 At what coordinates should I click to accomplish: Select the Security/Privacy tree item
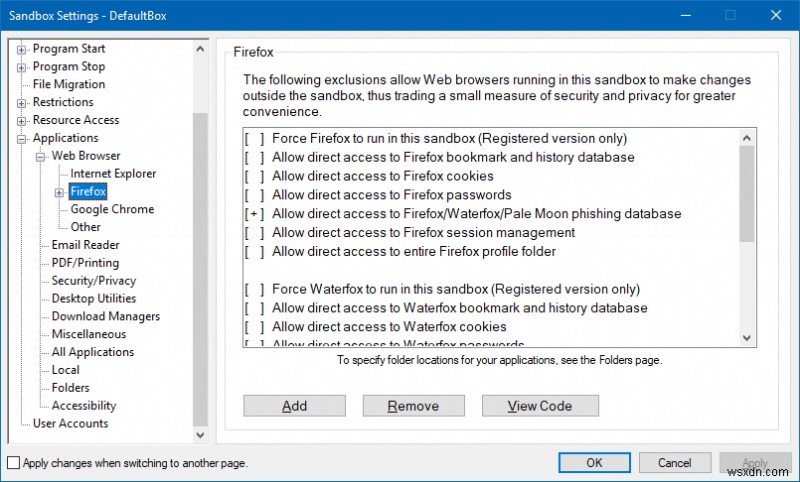(x=93, y=281)
